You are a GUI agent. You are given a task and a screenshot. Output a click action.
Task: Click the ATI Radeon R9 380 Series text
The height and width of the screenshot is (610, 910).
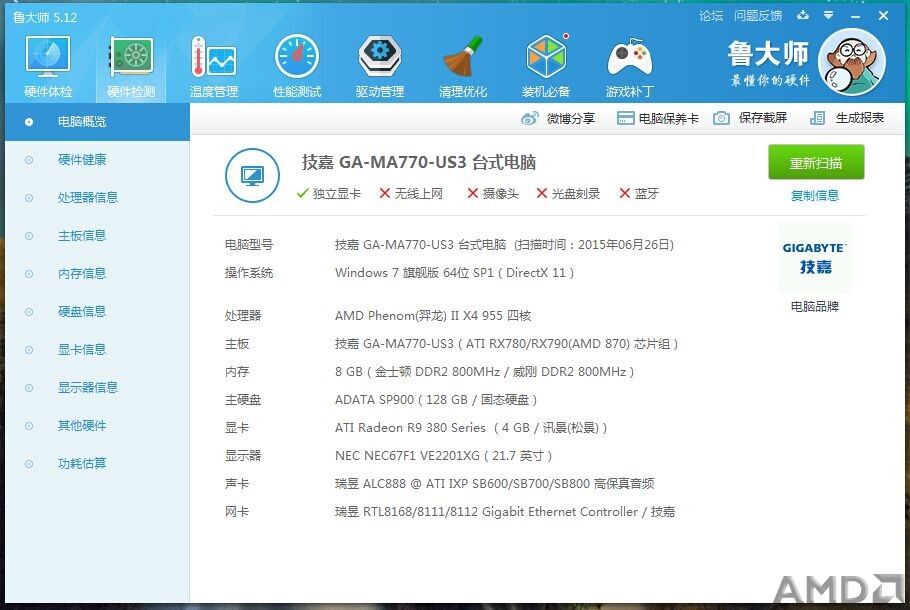pyautogui.click(x=471, y=428)
